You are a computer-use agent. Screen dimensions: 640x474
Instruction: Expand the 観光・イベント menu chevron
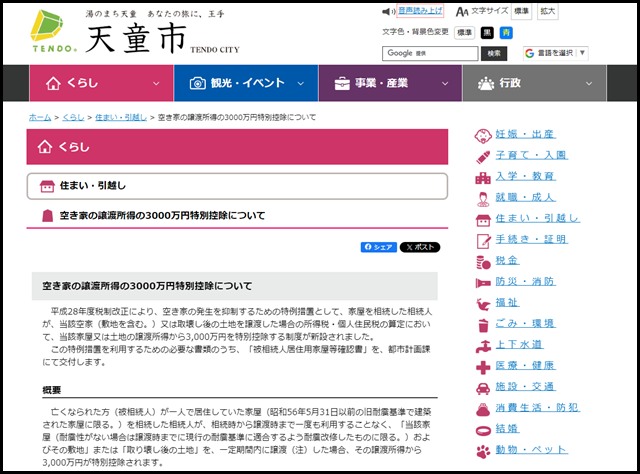pos(301,84)
